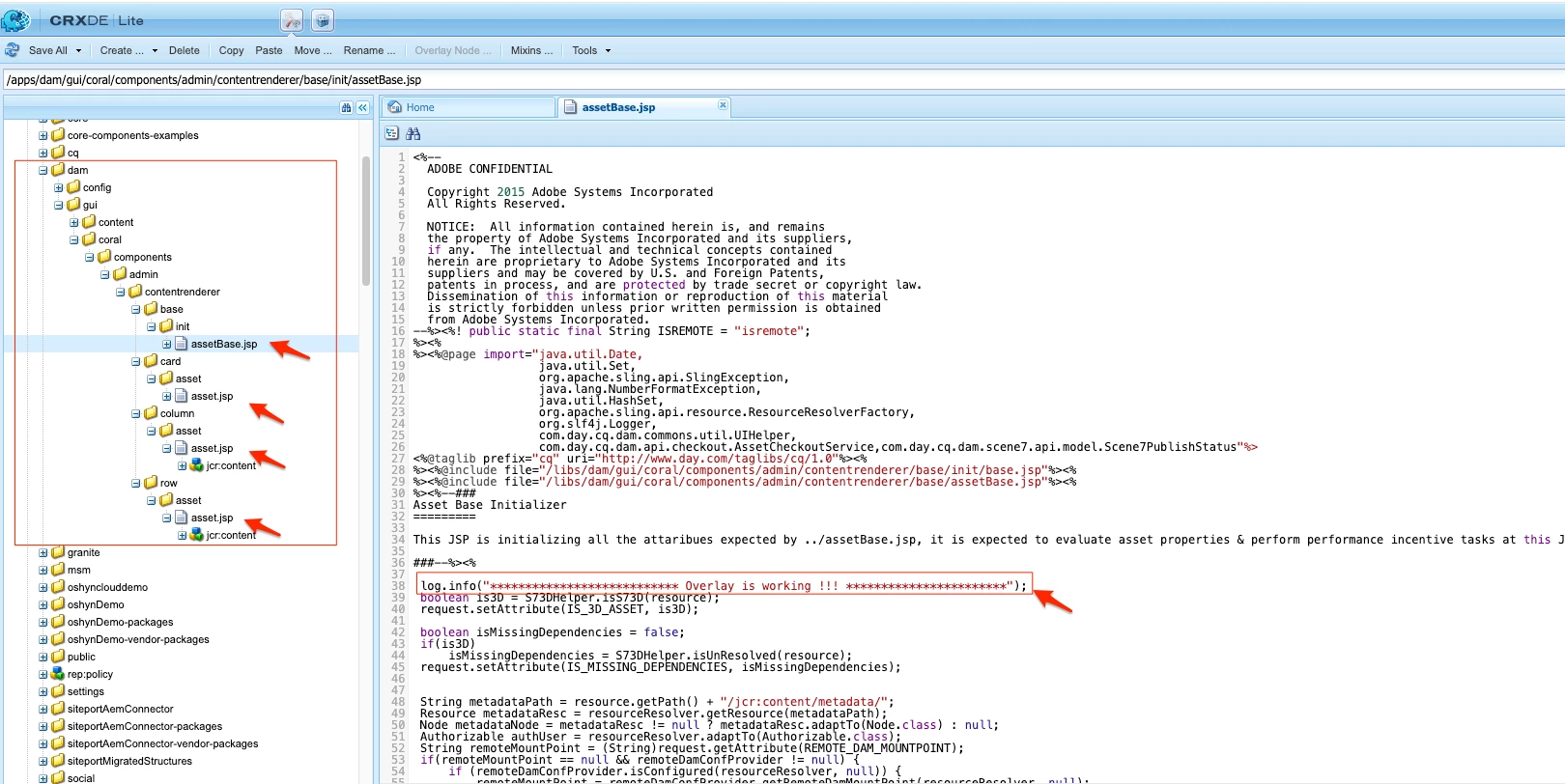Viewport: 1565px width, 784px height.
Task: Collapse the dam tree node
Action: (x=43, y=170)
